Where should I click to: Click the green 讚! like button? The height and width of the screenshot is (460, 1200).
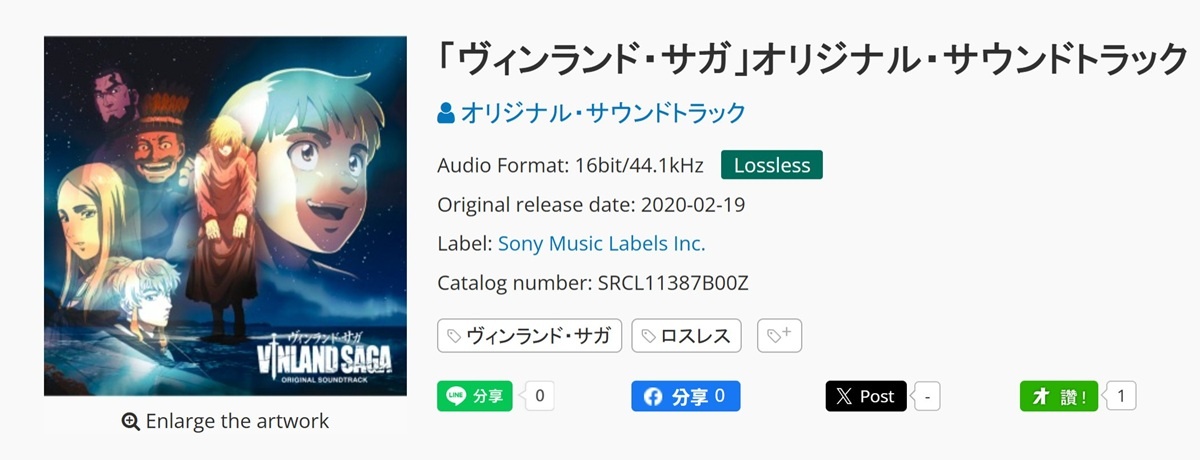click(1058, 397)
